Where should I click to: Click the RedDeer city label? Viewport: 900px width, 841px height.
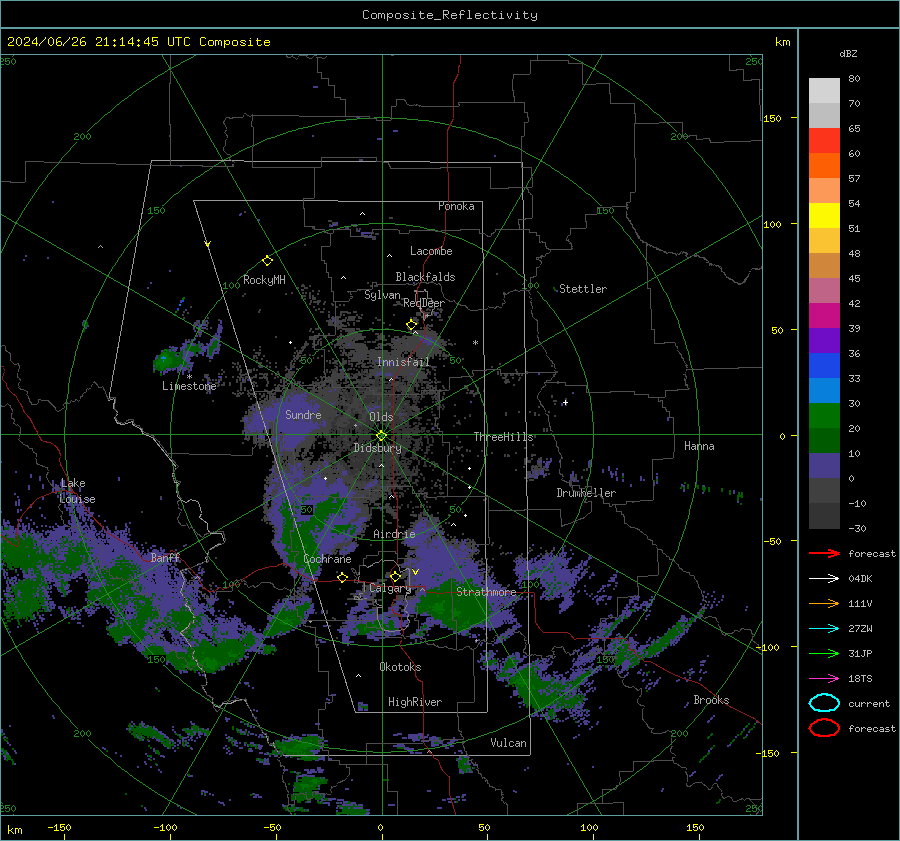pos(424,303)
